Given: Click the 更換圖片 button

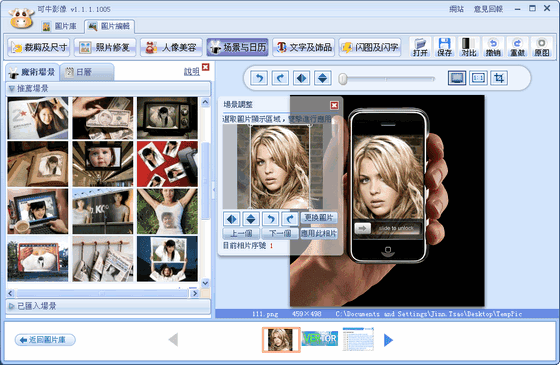Looking at the screenshot, I should 319,218.
